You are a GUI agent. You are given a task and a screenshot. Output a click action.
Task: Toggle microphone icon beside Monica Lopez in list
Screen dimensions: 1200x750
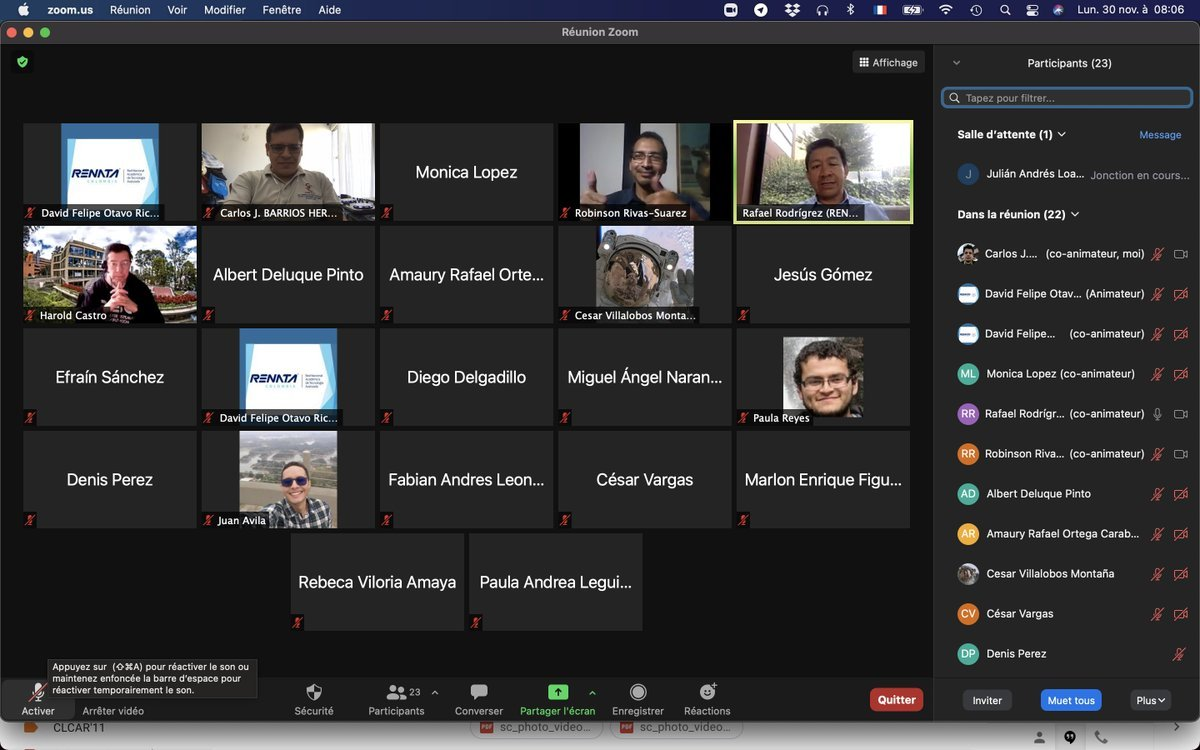[x=1157, y=374]
